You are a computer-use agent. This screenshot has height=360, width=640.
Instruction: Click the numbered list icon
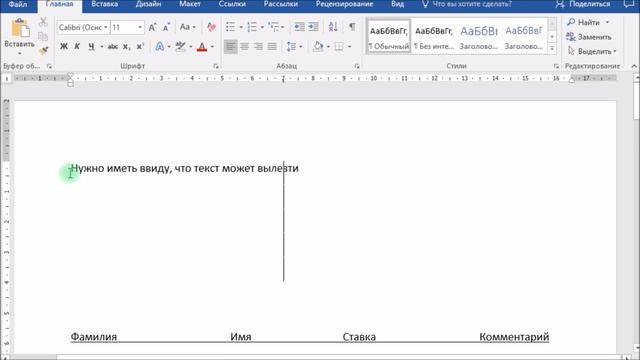pos(252,27)
